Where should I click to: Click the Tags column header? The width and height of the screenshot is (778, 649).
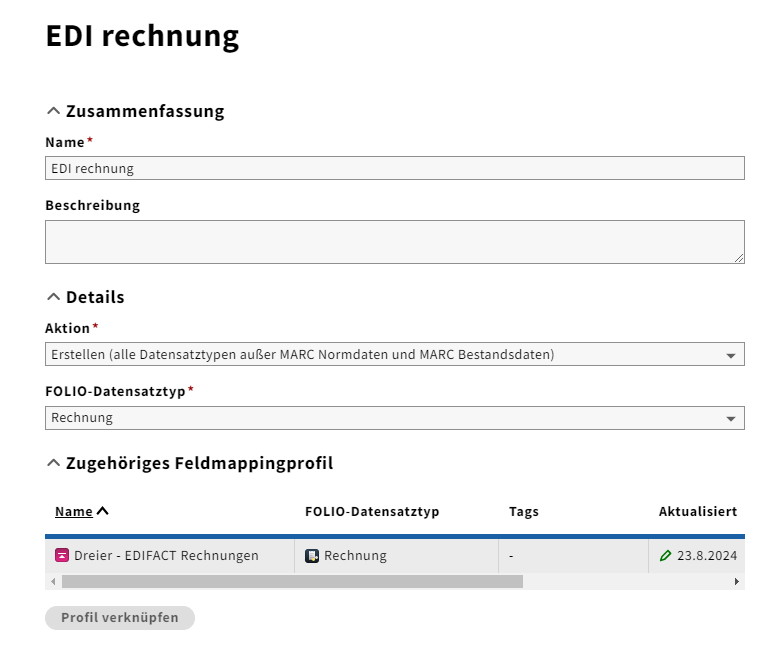point(524,512)
